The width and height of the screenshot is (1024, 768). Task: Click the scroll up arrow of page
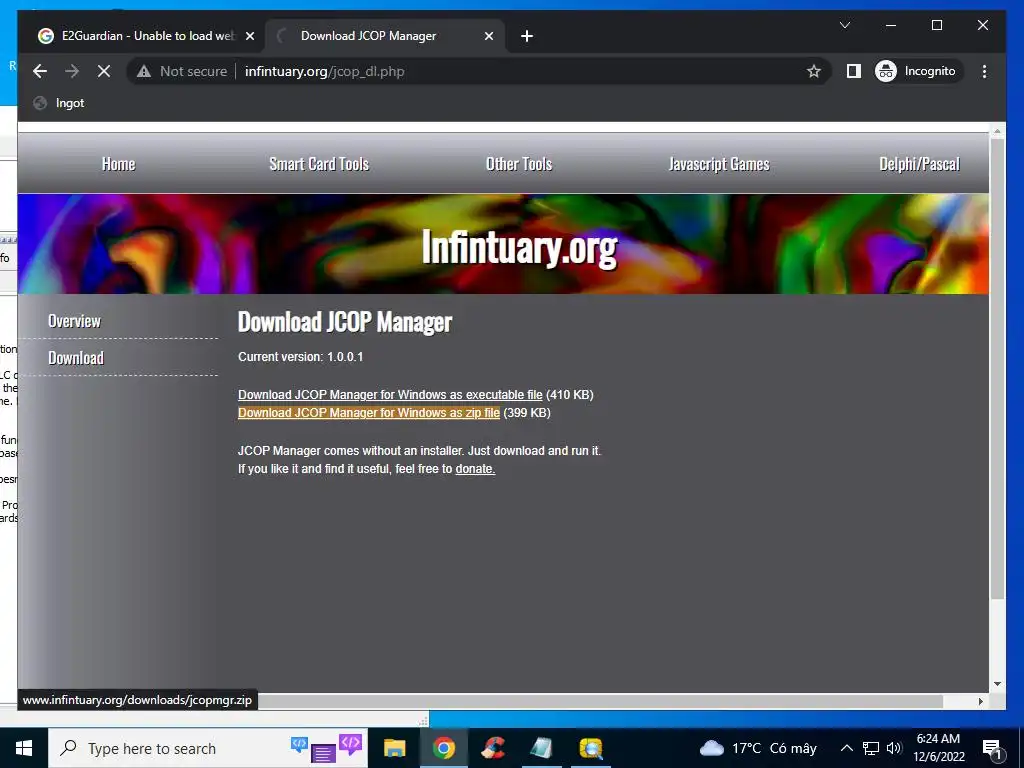click(997, 132)
